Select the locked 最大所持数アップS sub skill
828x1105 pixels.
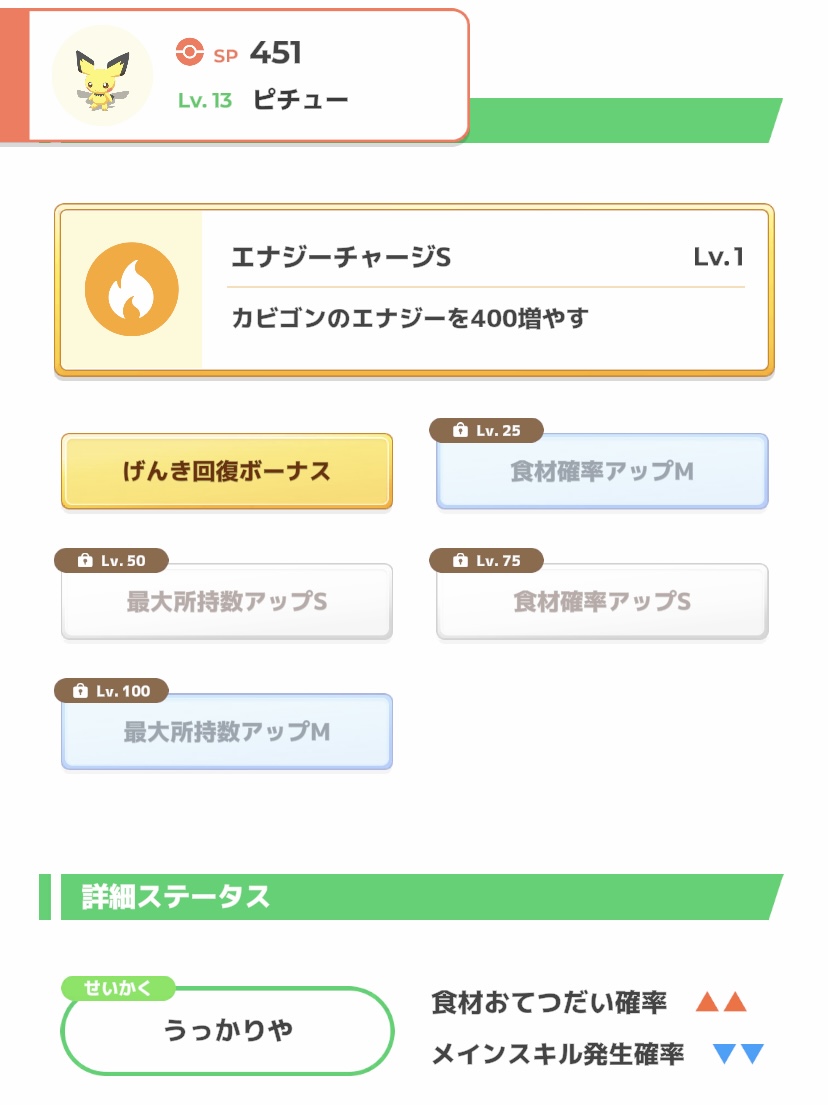pyautogui.click(x=227, y=601)
